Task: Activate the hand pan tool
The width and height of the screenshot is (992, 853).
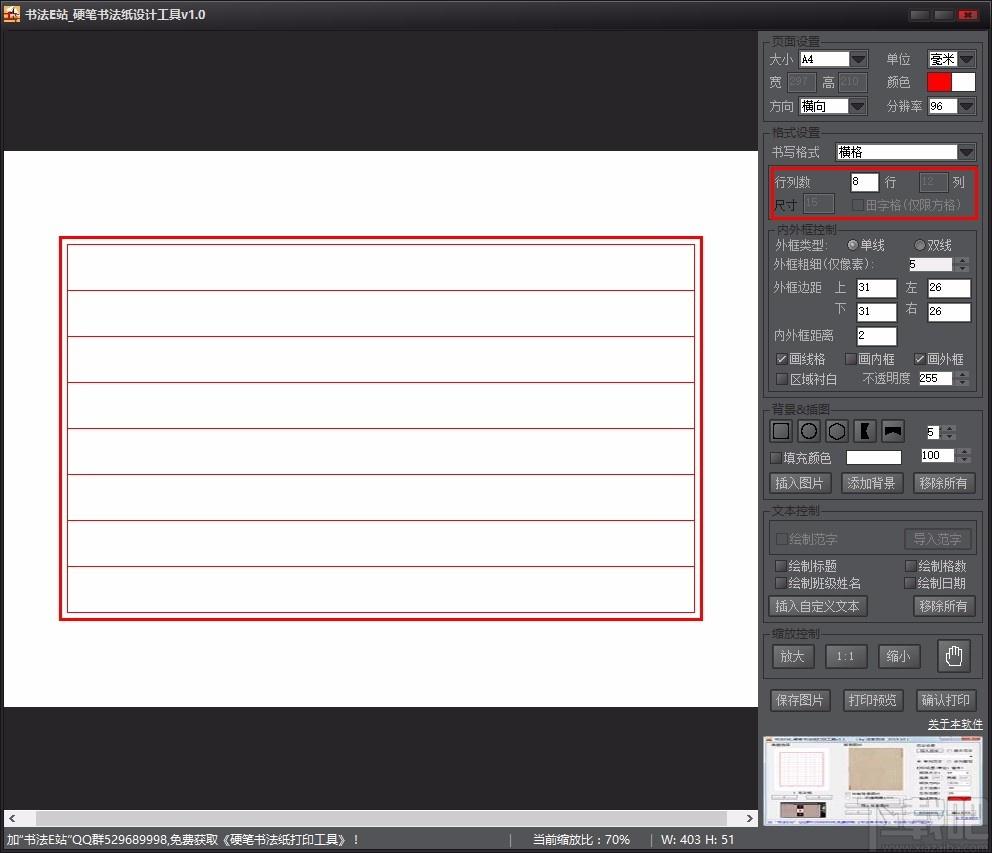Action: pyautogui.click(x=954, y=656)
